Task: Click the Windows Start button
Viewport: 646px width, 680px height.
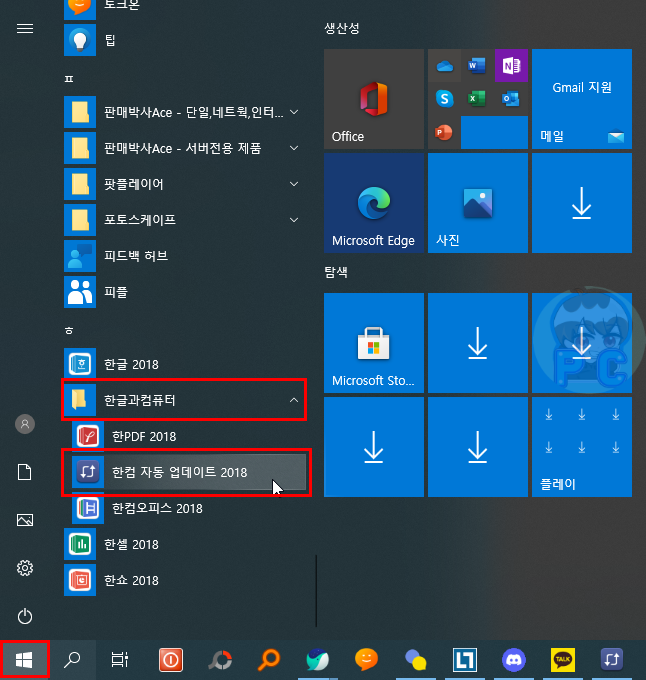Action: pos(24,660)
